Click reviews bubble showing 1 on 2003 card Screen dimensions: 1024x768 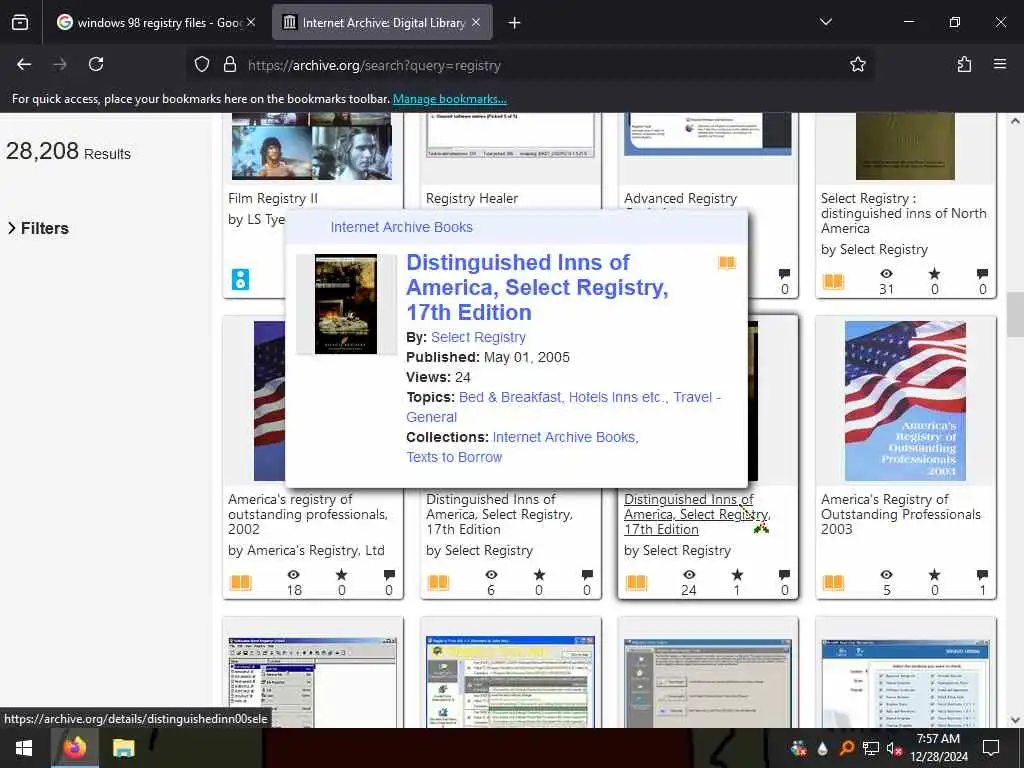click(x=982, y=575)
